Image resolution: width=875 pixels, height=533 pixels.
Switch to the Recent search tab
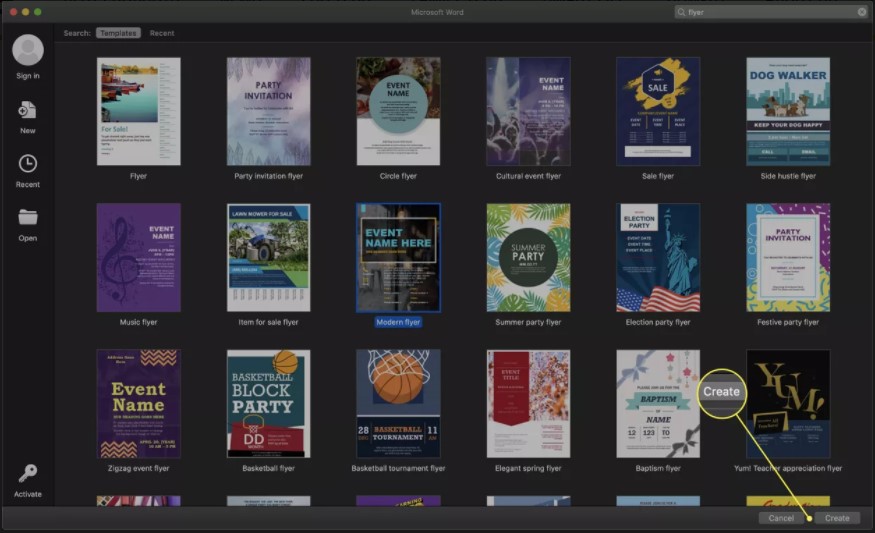pos(162,33)
